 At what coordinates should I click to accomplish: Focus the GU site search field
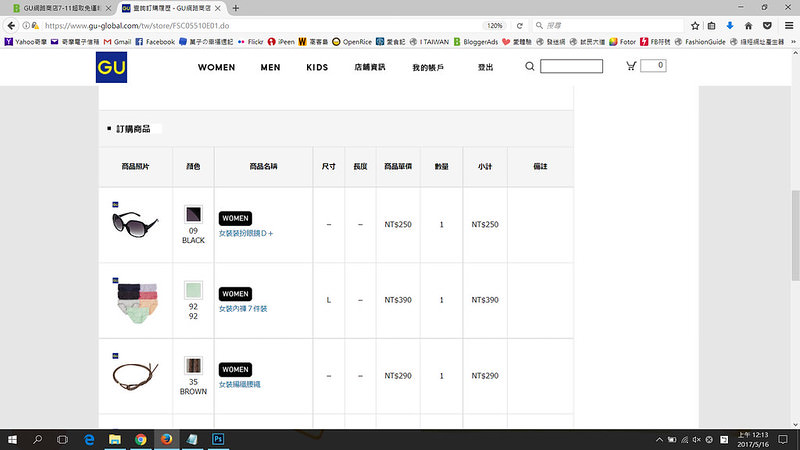click(571, 66)
